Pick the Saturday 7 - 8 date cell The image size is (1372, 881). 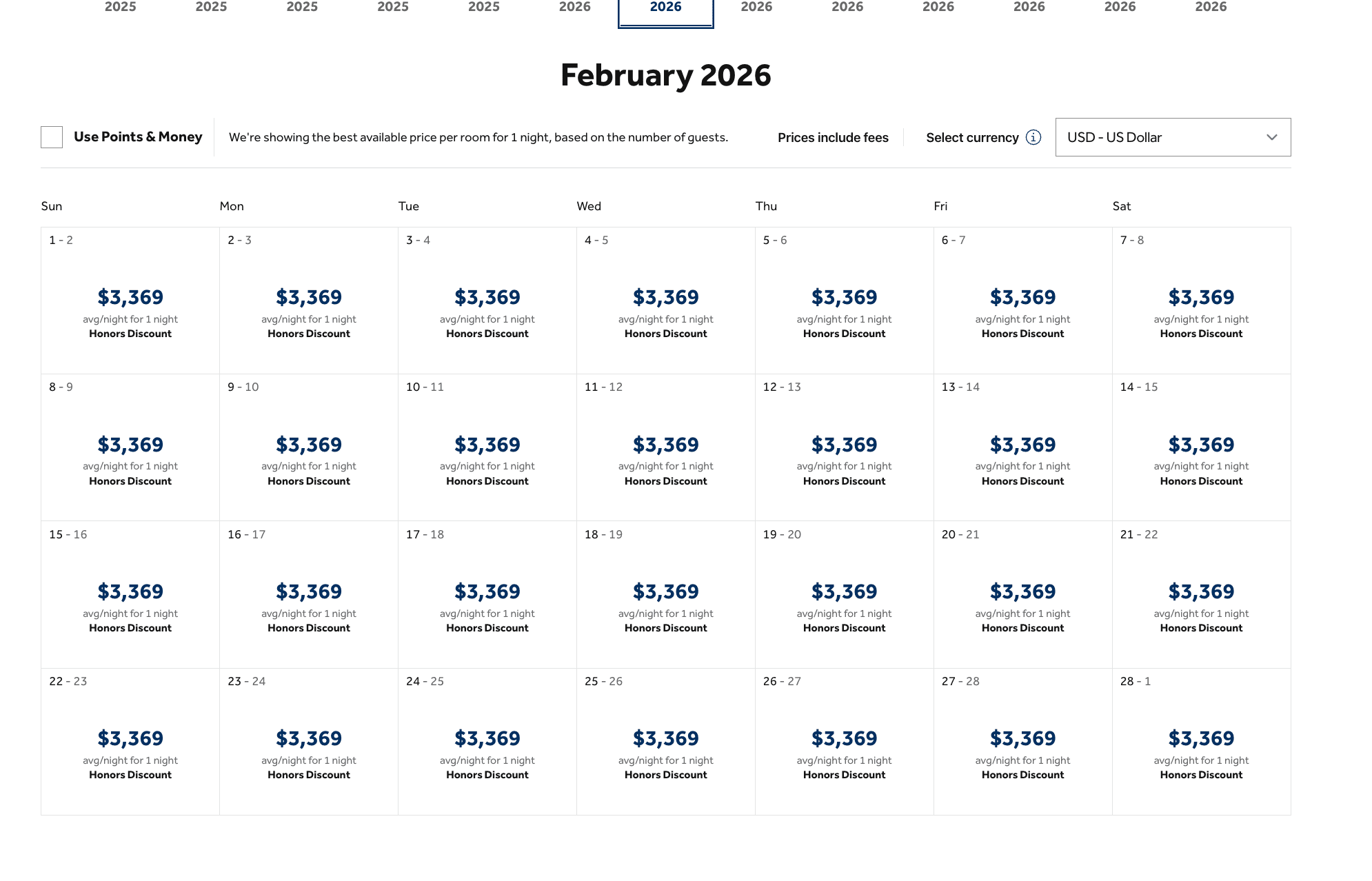click(1201, 301)
